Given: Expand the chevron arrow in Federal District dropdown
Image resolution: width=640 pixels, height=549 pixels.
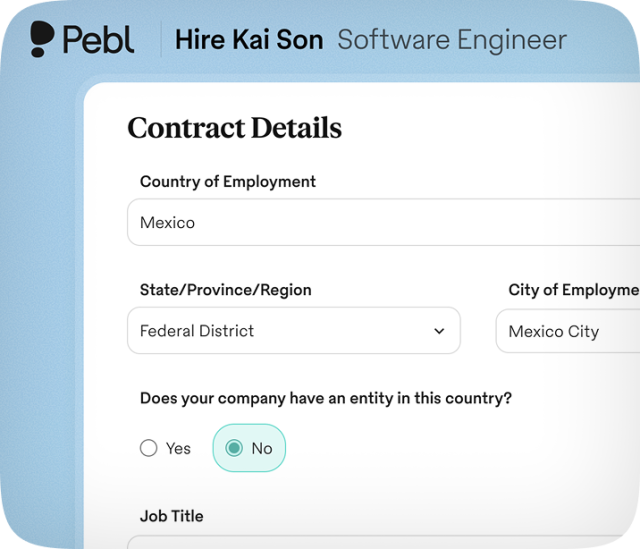Looking at the screenshot, I should point(439,331).
